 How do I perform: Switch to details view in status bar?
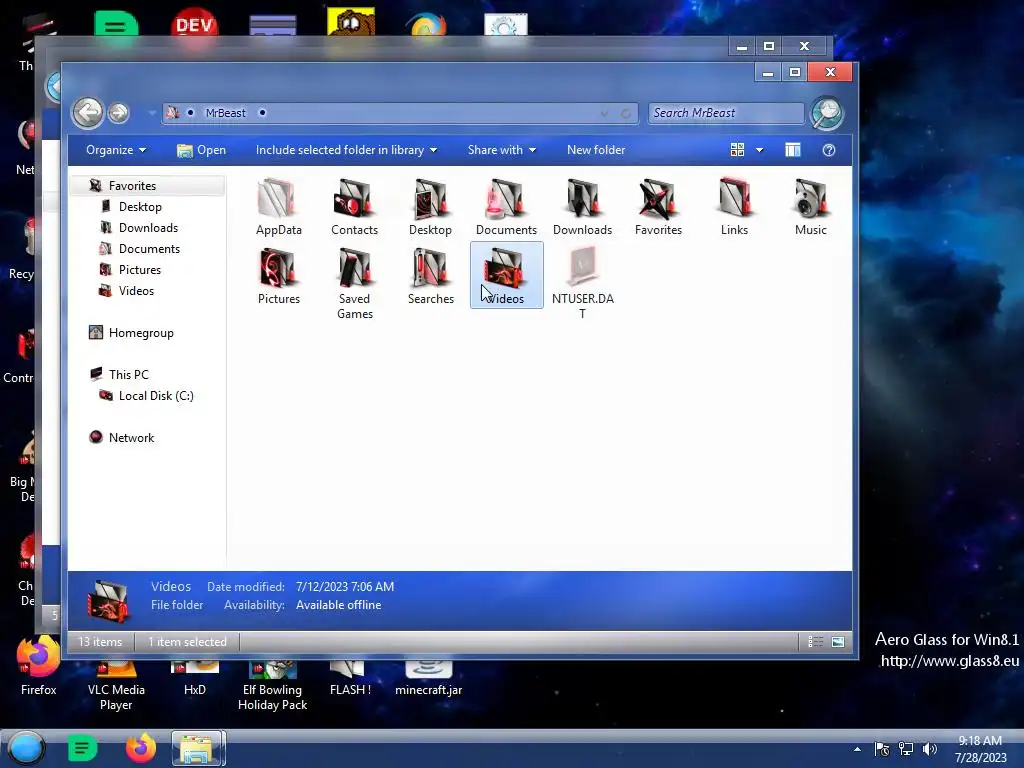815,642
